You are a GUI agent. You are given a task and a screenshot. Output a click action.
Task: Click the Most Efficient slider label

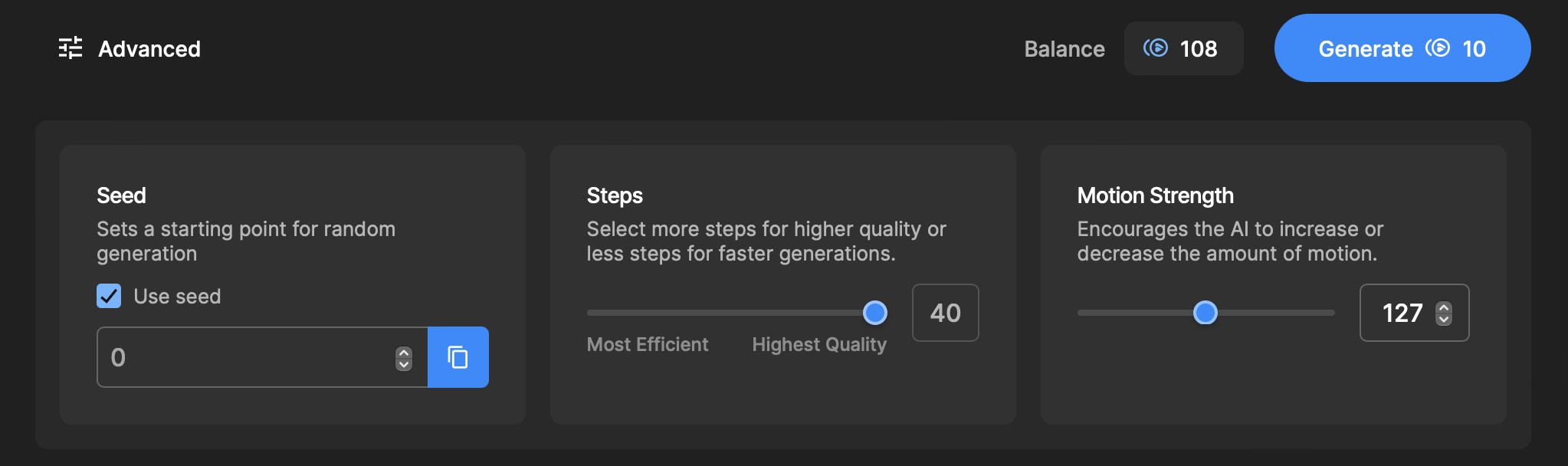648,345
